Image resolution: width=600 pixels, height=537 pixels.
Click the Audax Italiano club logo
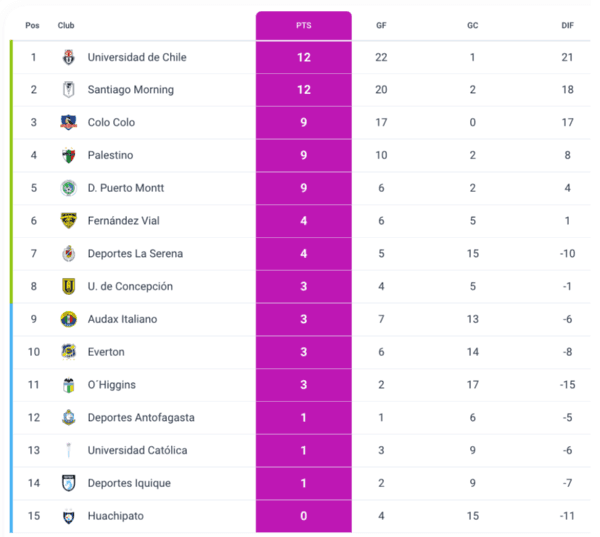point(68,319)
